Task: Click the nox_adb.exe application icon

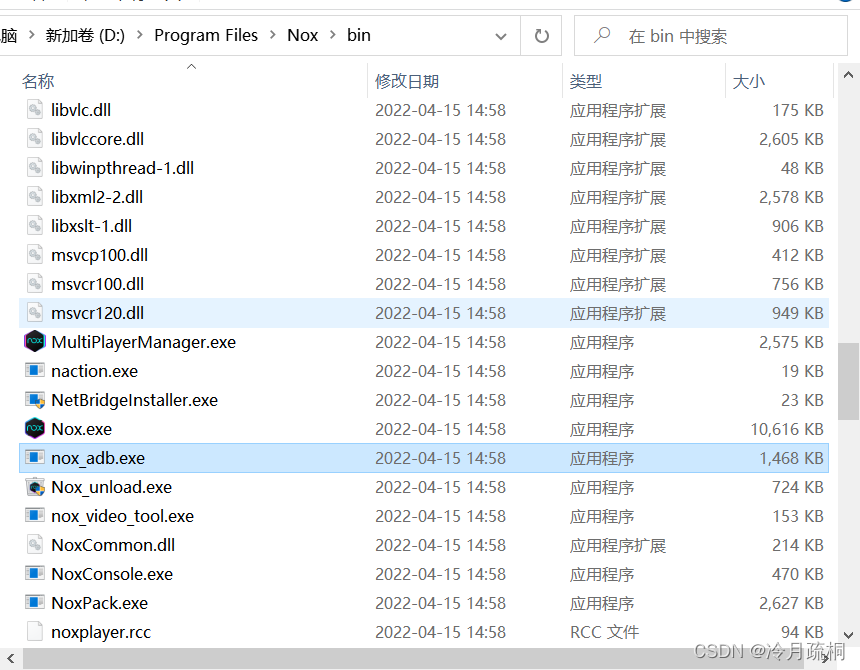Action: (35, 457)
